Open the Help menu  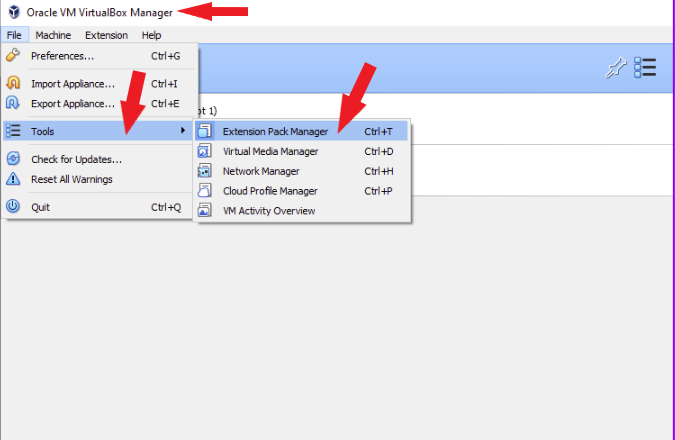[151, 35]
